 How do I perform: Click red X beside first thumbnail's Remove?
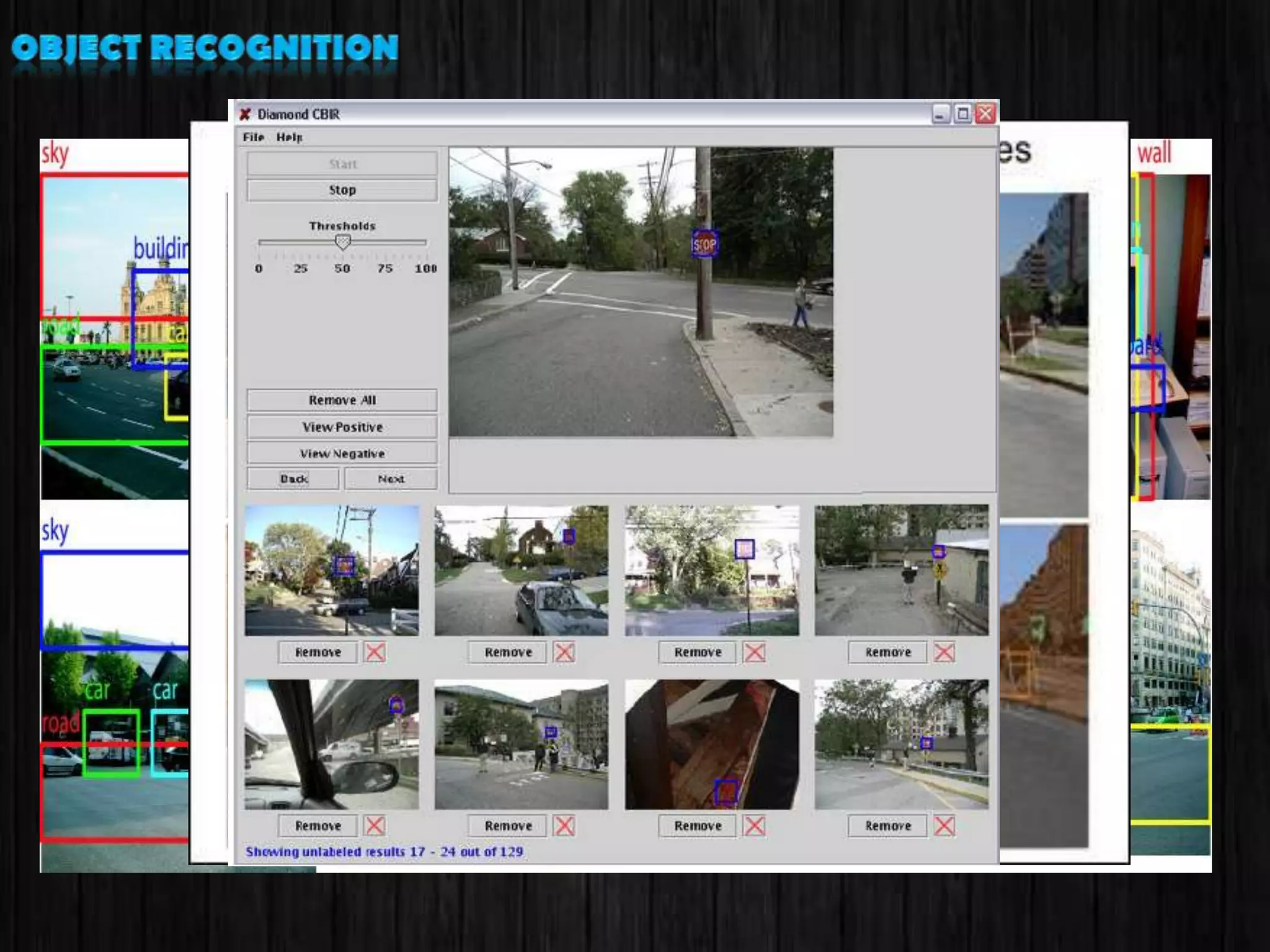click(375, 652)
